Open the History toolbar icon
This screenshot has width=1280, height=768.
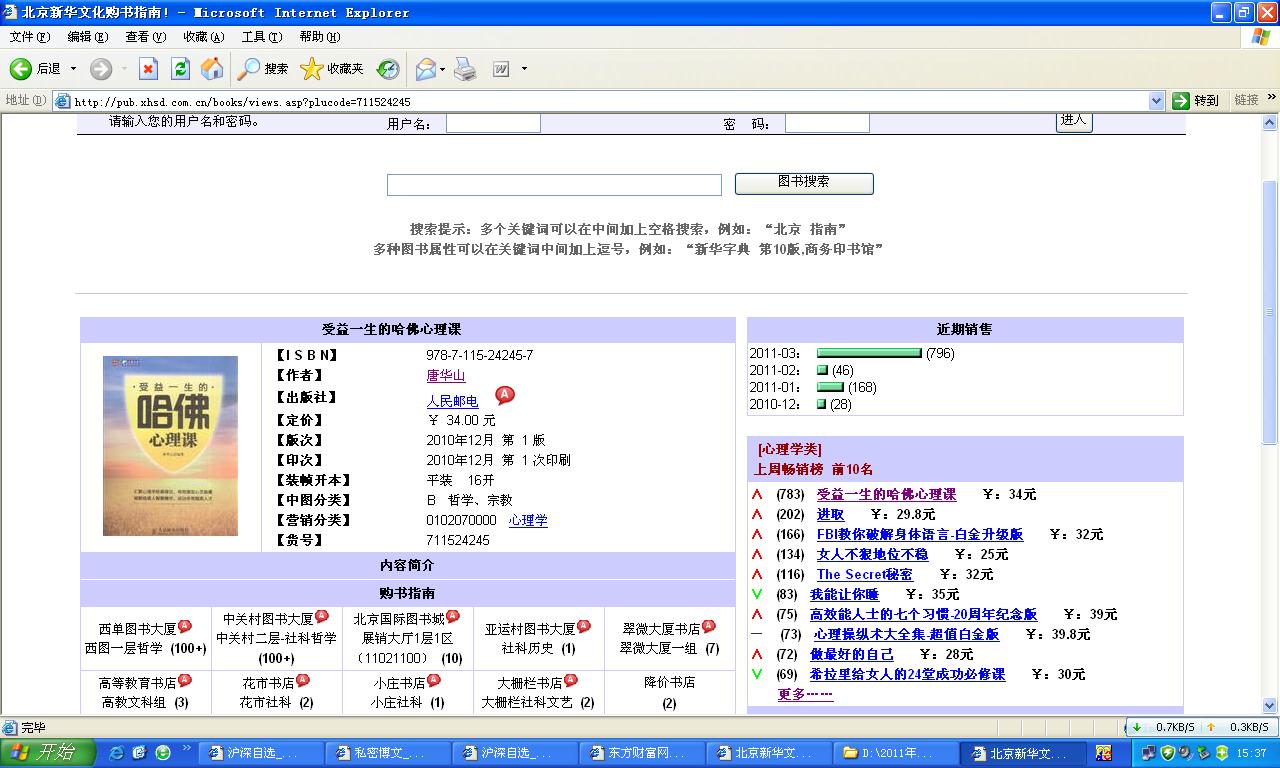click(x=388, y=69)
